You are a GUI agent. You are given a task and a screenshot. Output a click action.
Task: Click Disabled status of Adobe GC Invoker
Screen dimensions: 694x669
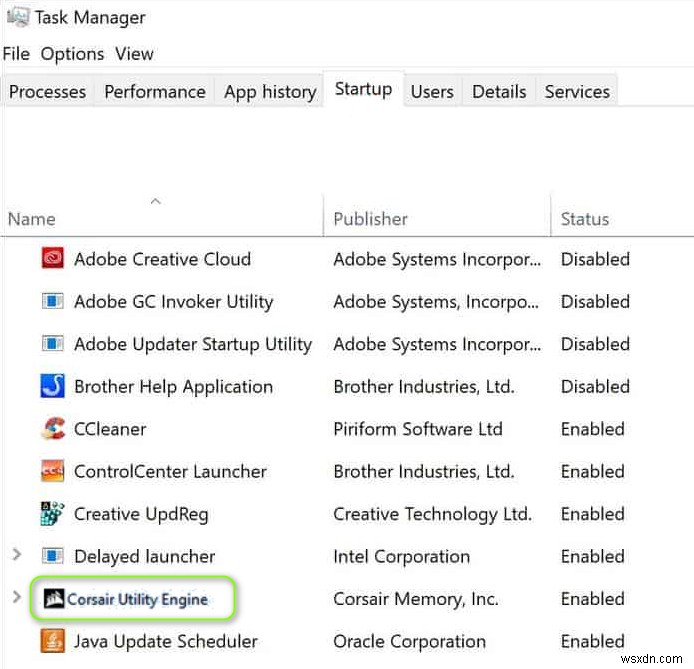tap(595, 302)
